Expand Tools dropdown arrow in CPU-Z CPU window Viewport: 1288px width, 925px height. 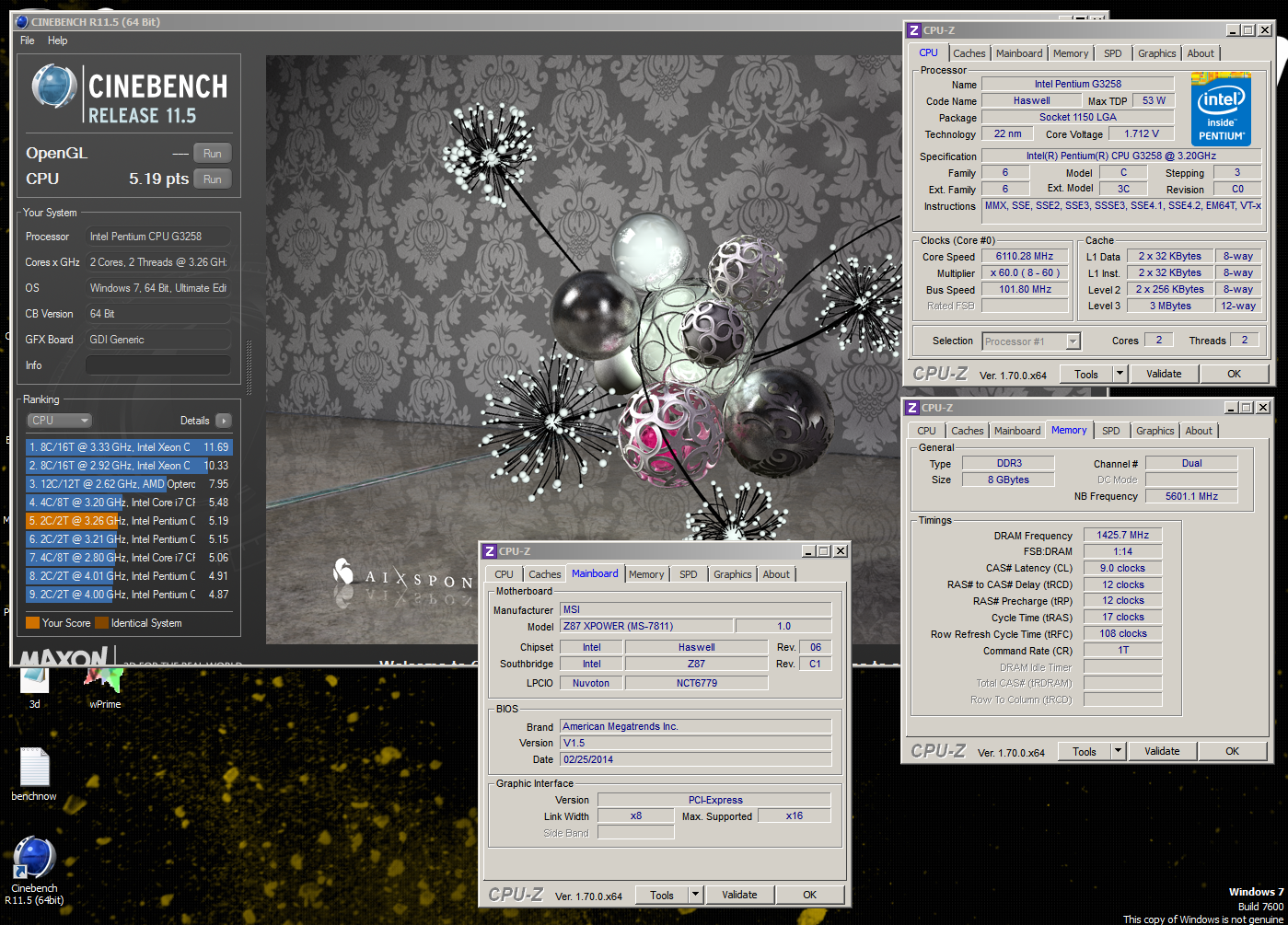click(1120, 374)
